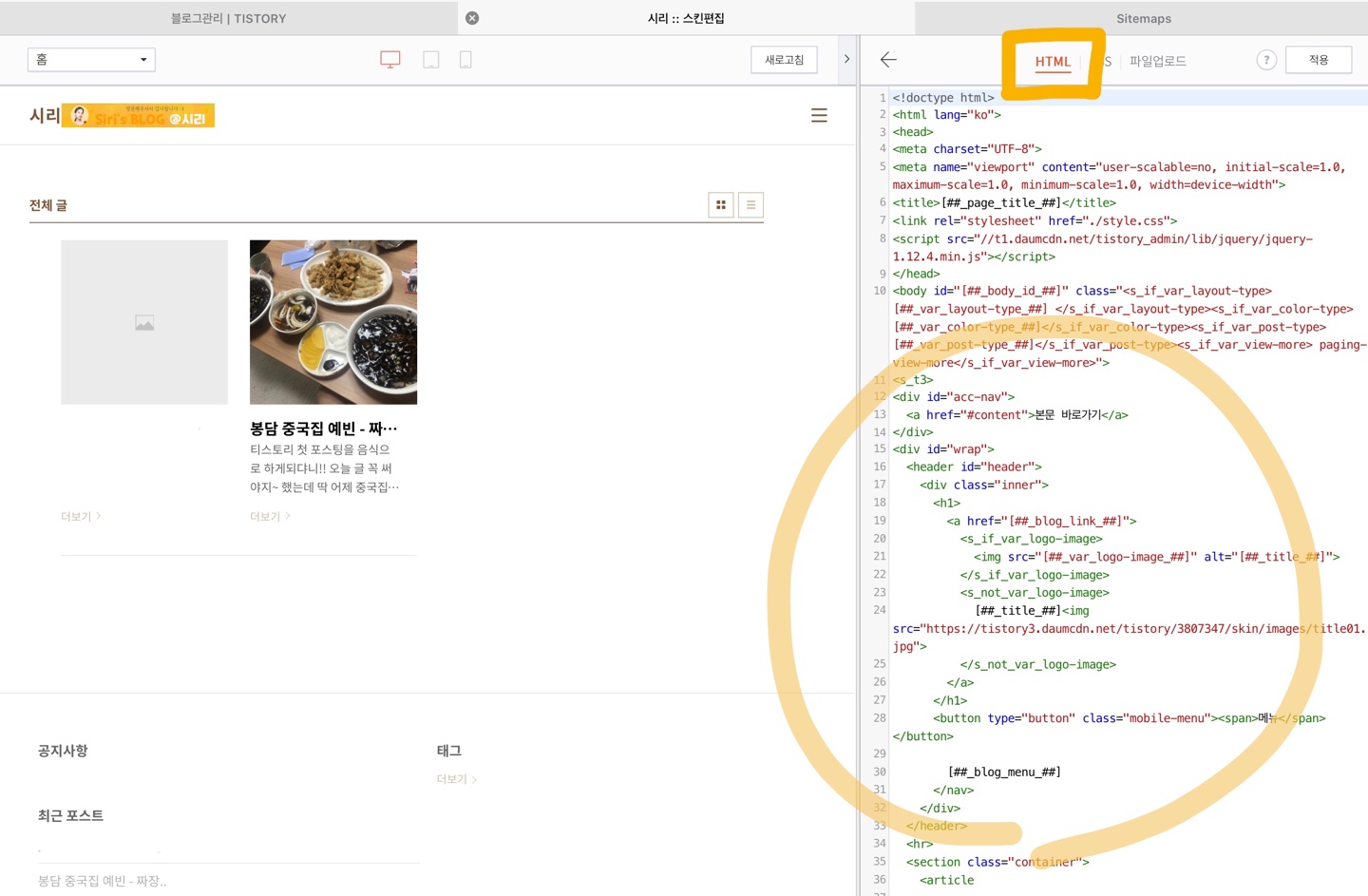Go back using the left arrow in editor
1368x896 pixels.
point(888,60)
